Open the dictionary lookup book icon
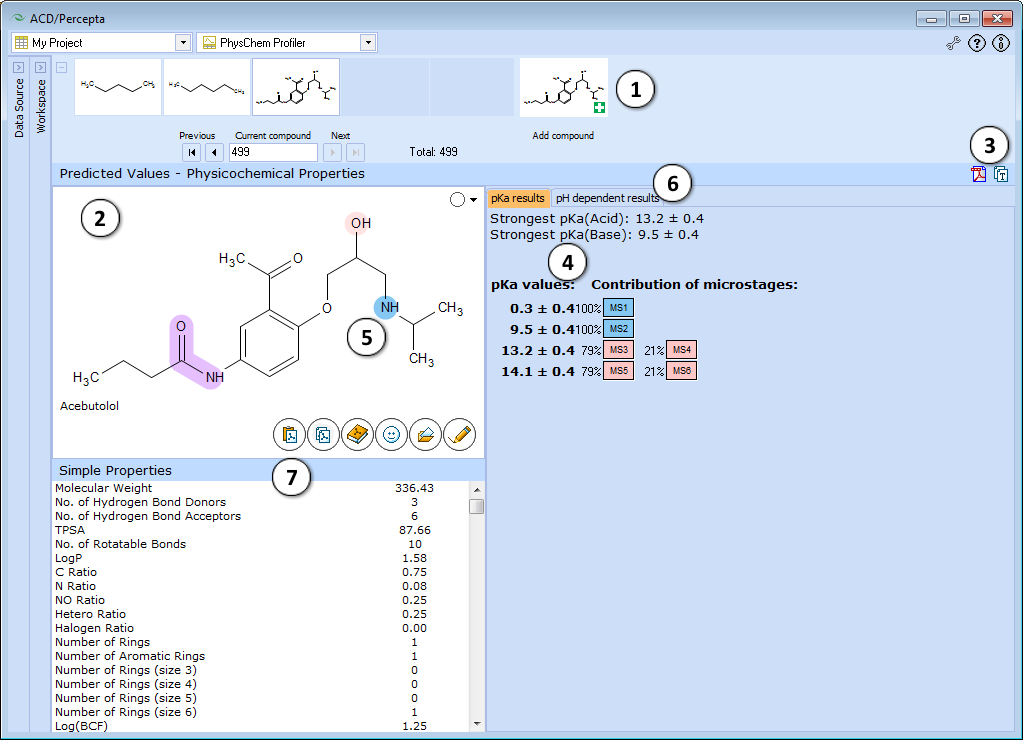Image resolution: width=1023 pixels, height=740 pixels. 358,435
